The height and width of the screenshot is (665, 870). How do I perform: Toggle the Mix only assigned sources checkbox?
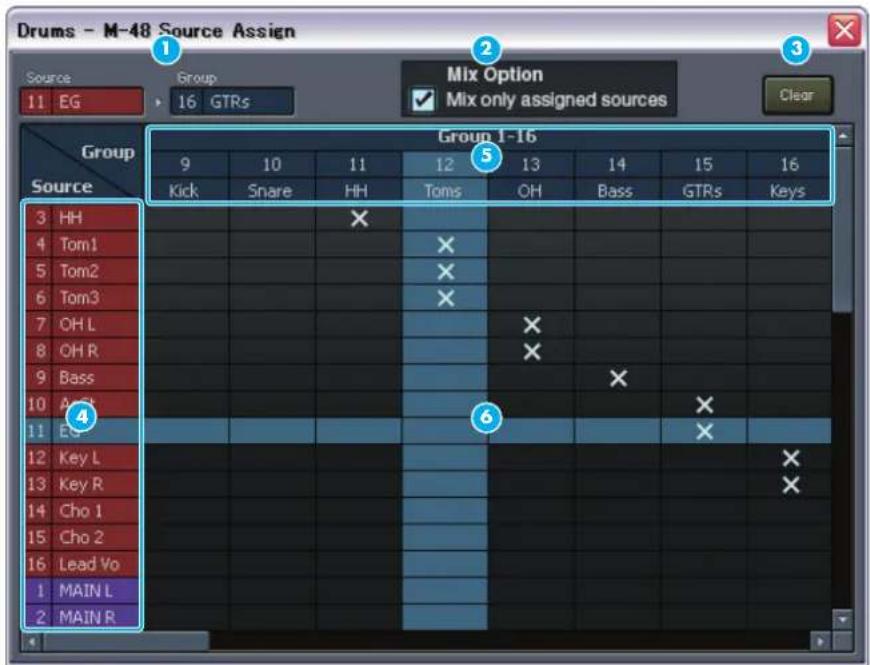pyautogui.click(x=423, y=100)
